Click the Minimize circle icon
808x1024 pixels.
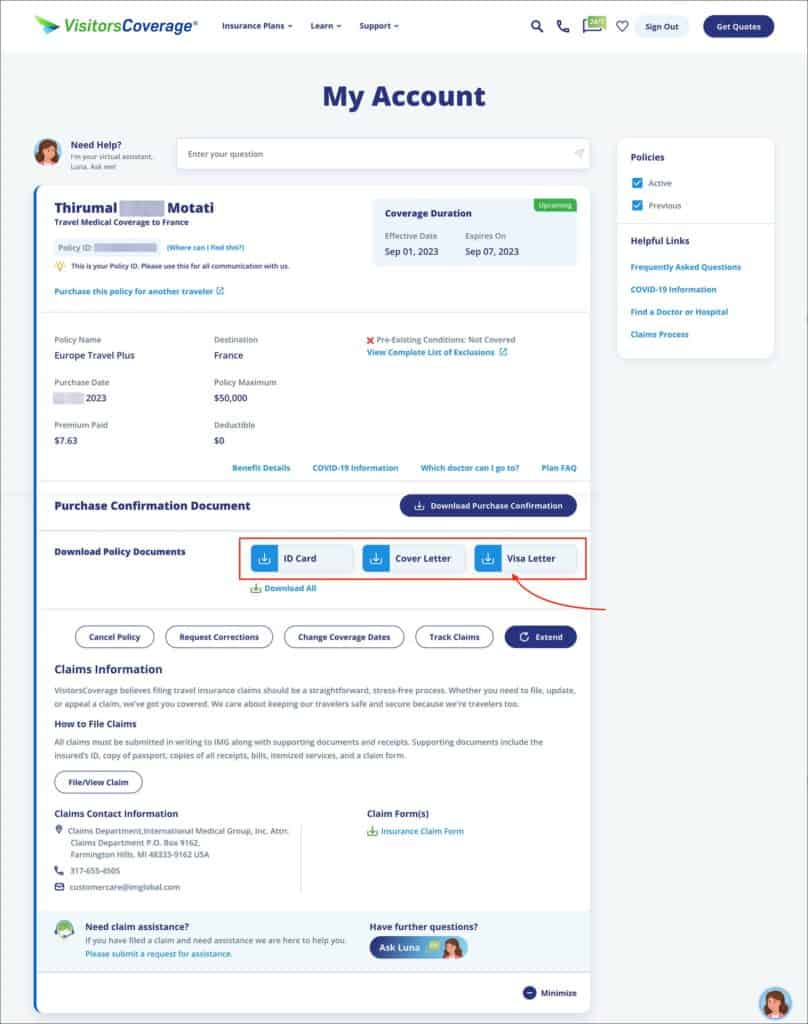click(530, 993)
